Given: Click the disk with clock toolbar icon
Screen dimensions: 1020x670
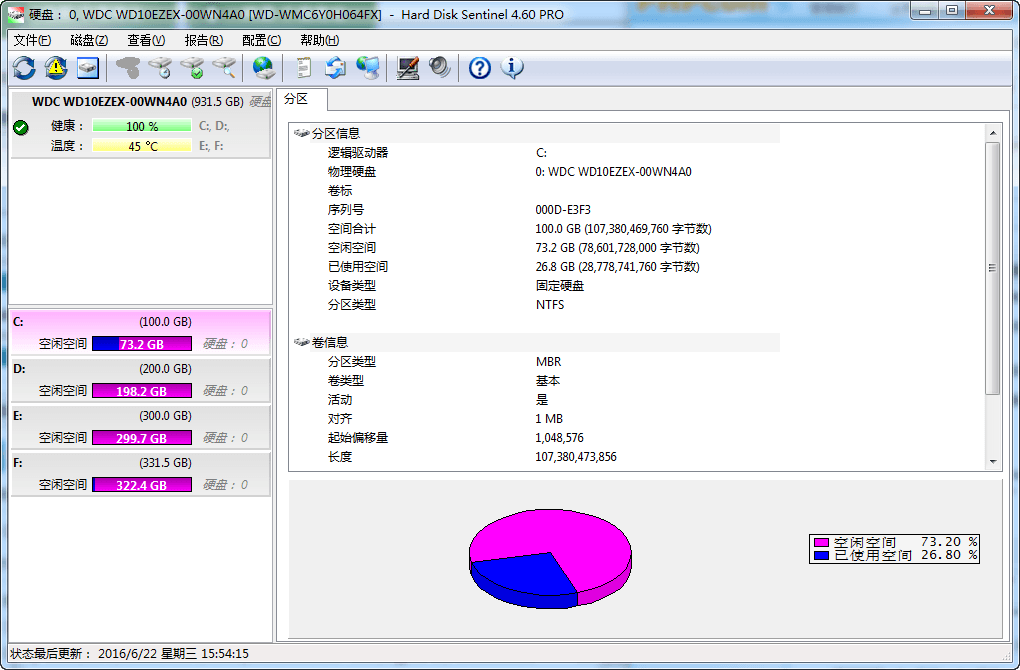Looking at the screenshot, I should (x=160, y=68).
